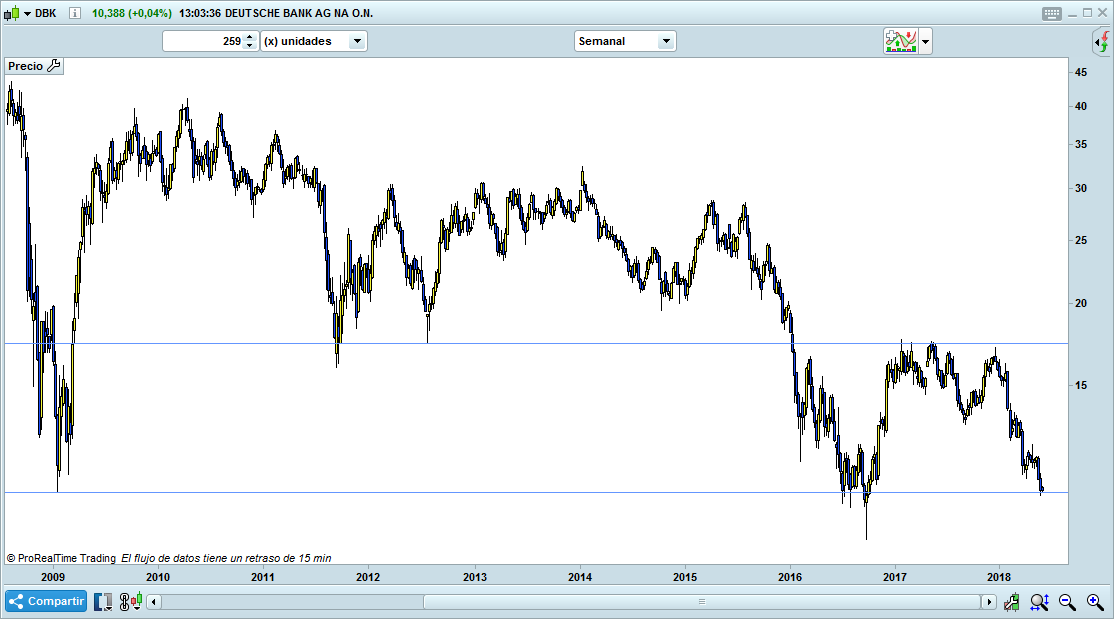
Task: Open the virtual keyboard icon in title bar
Action: click(x=1051, y=13)
